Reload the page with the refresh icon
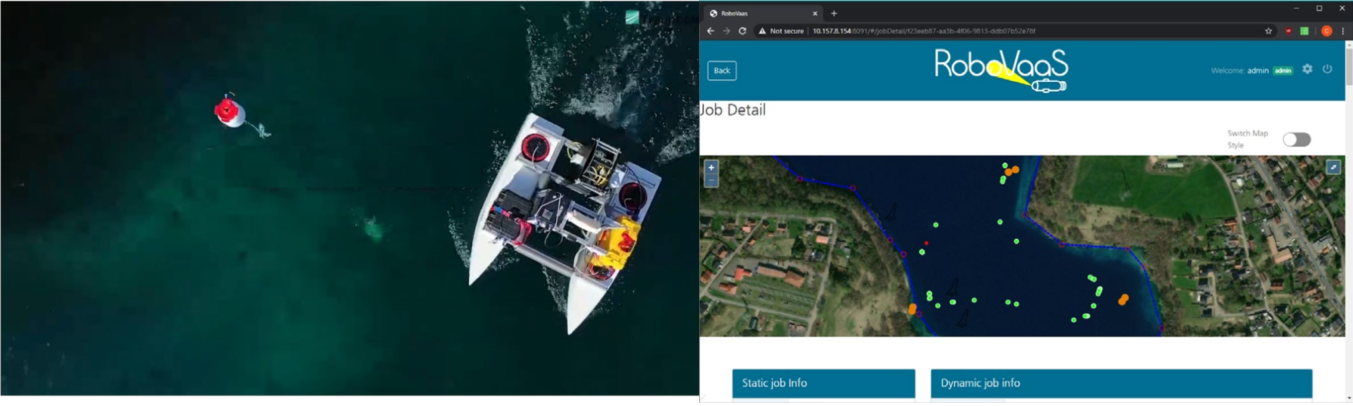The width and height of the screenshot is (1353, 406). 742,31
